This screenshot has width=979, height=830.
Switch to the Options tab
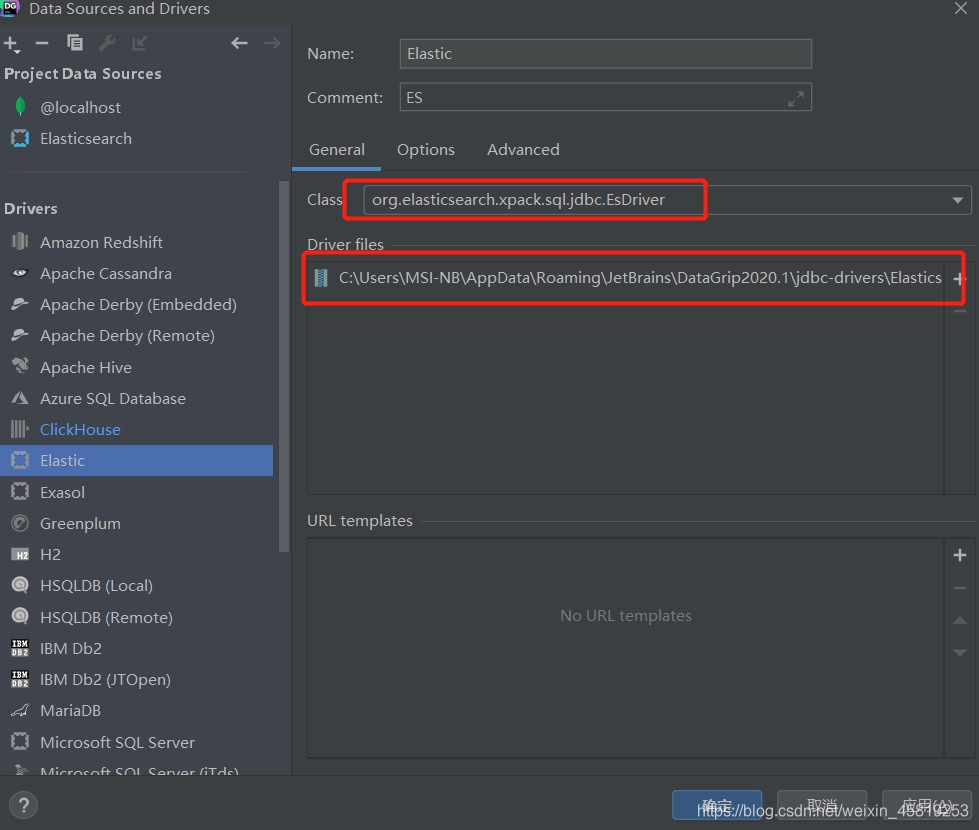pos(426,150)
